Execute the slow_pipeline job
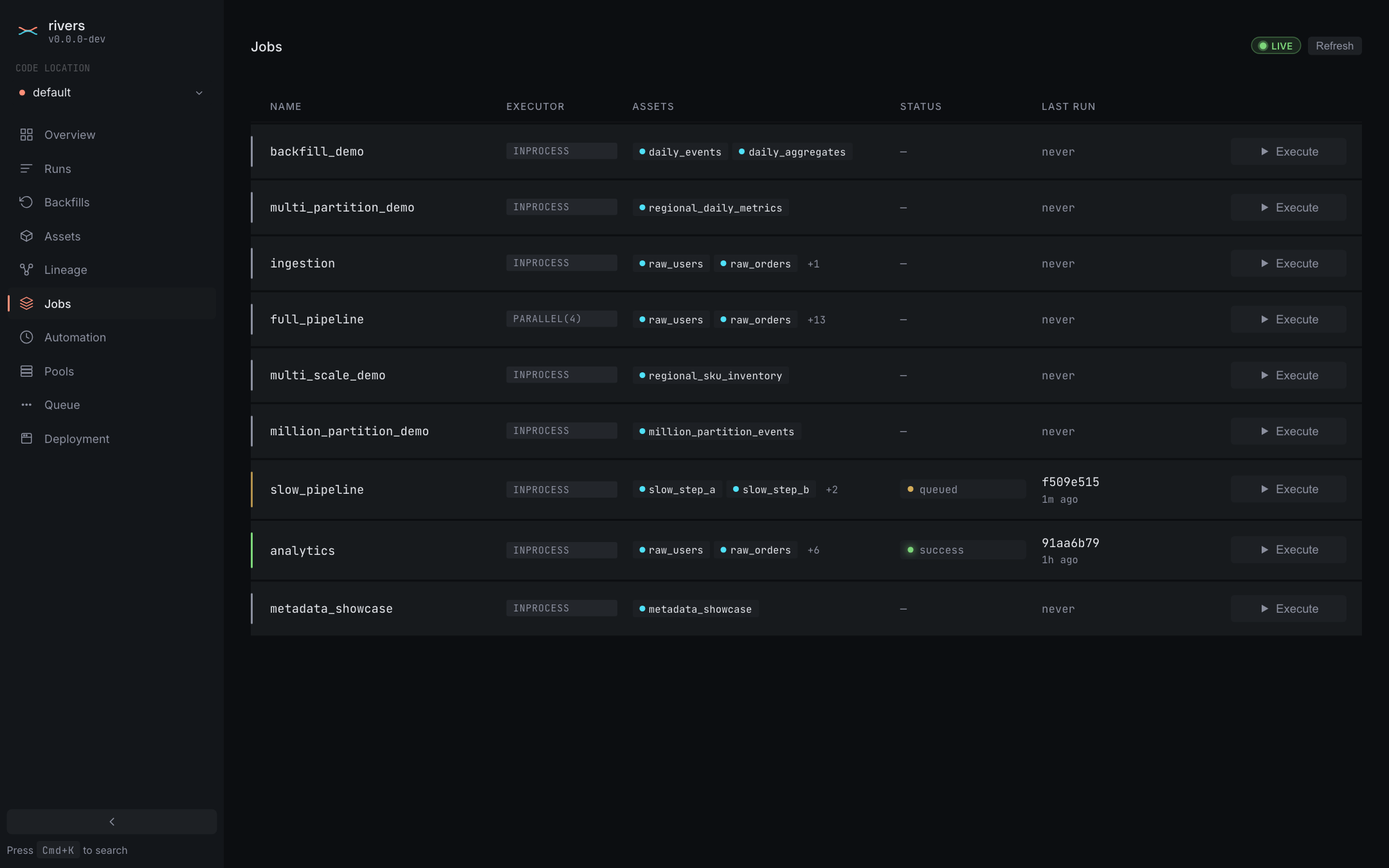The image size is (1389, 868). point(1288,489)
